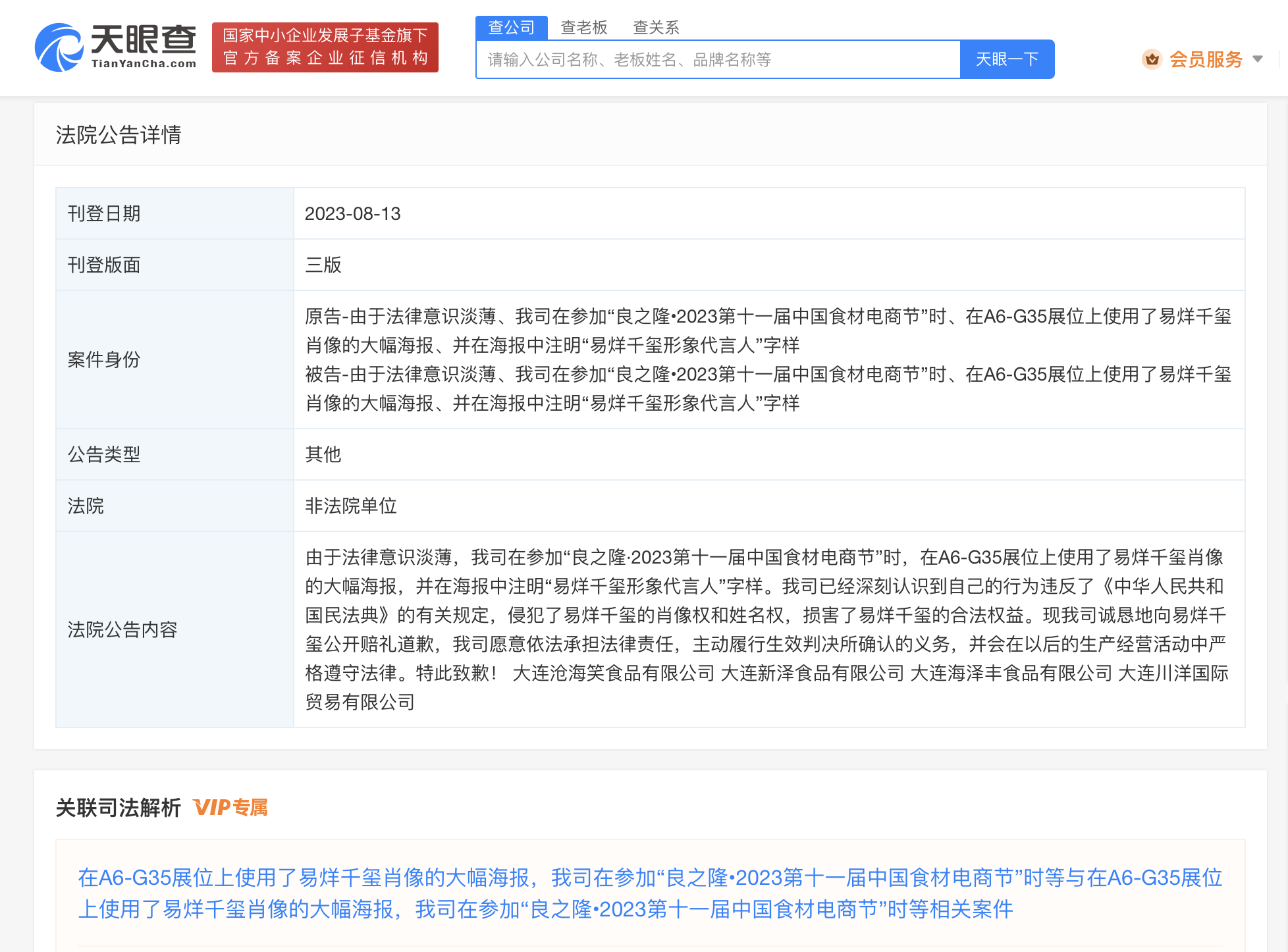Click the 其他 announcement type value
Screen dimensions: 1288x952
pyautogui.click(x=323, y=454)
